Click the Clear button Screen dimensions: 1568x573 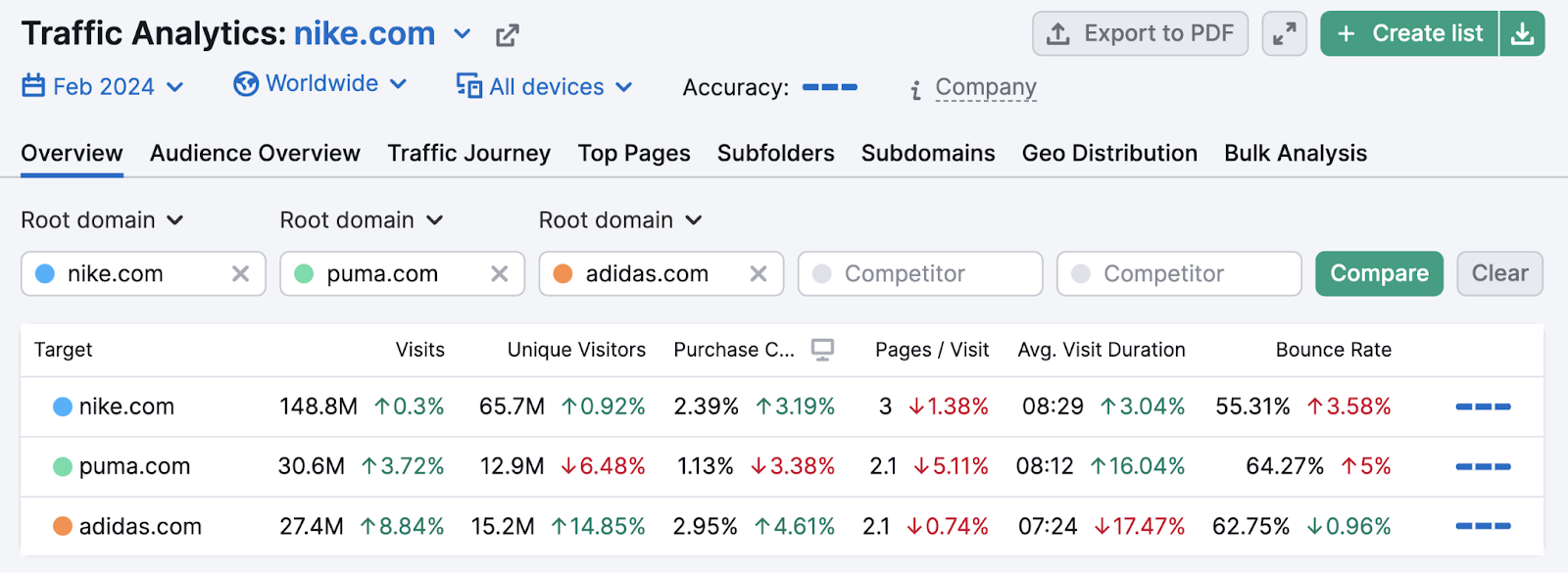(1499, 274)
